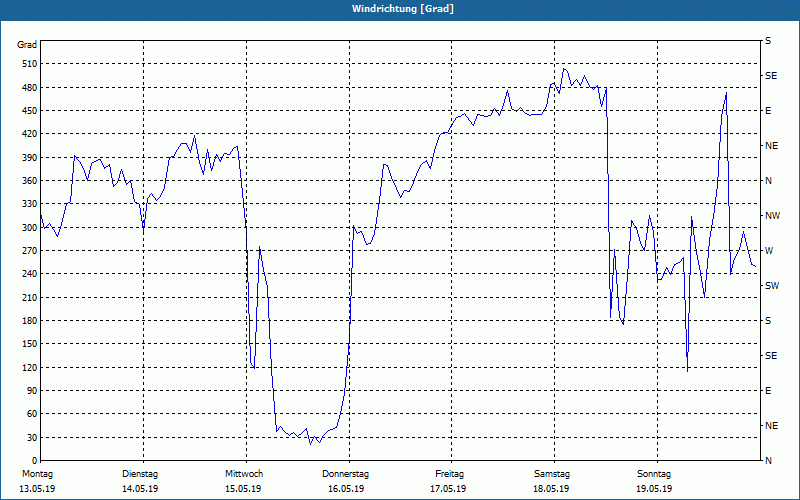Screen dimensions: 800x500
Task: Select the E compass label at the 90 gridline
Action: coord(768,391)
